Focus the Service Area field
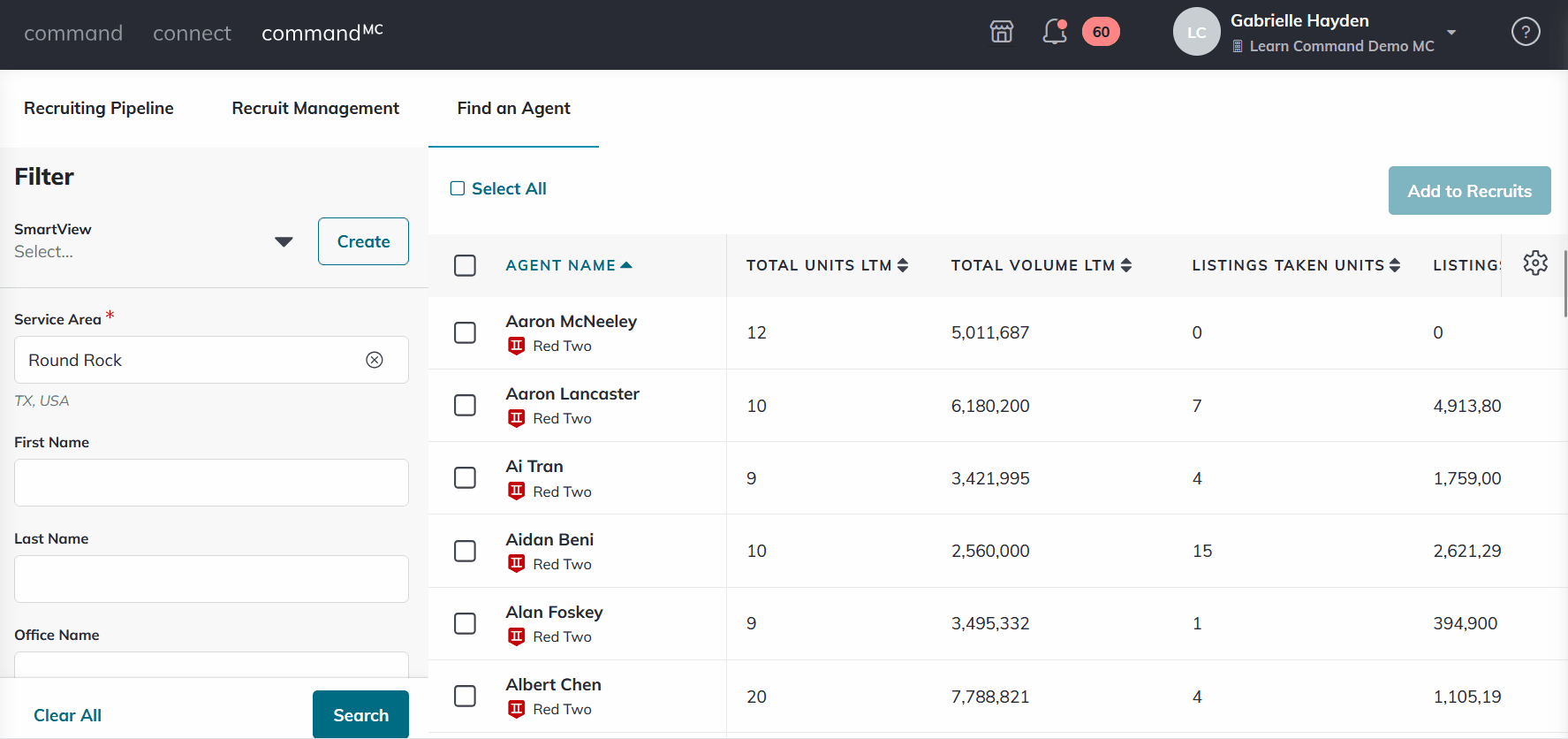The height and width of the screenshot is (739, 1568). 211,360
